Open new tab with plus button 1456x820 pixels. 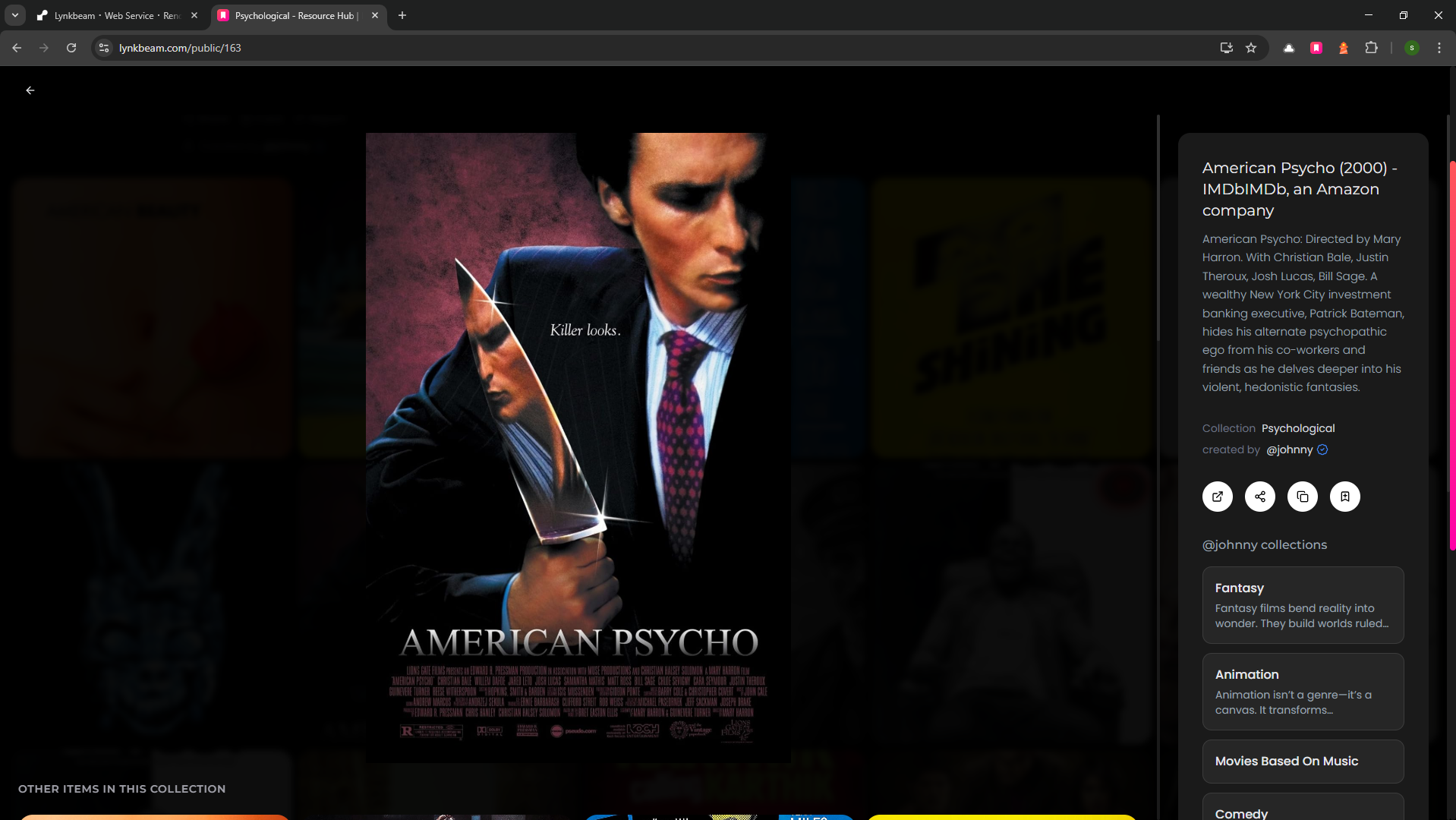click(402, 15)
